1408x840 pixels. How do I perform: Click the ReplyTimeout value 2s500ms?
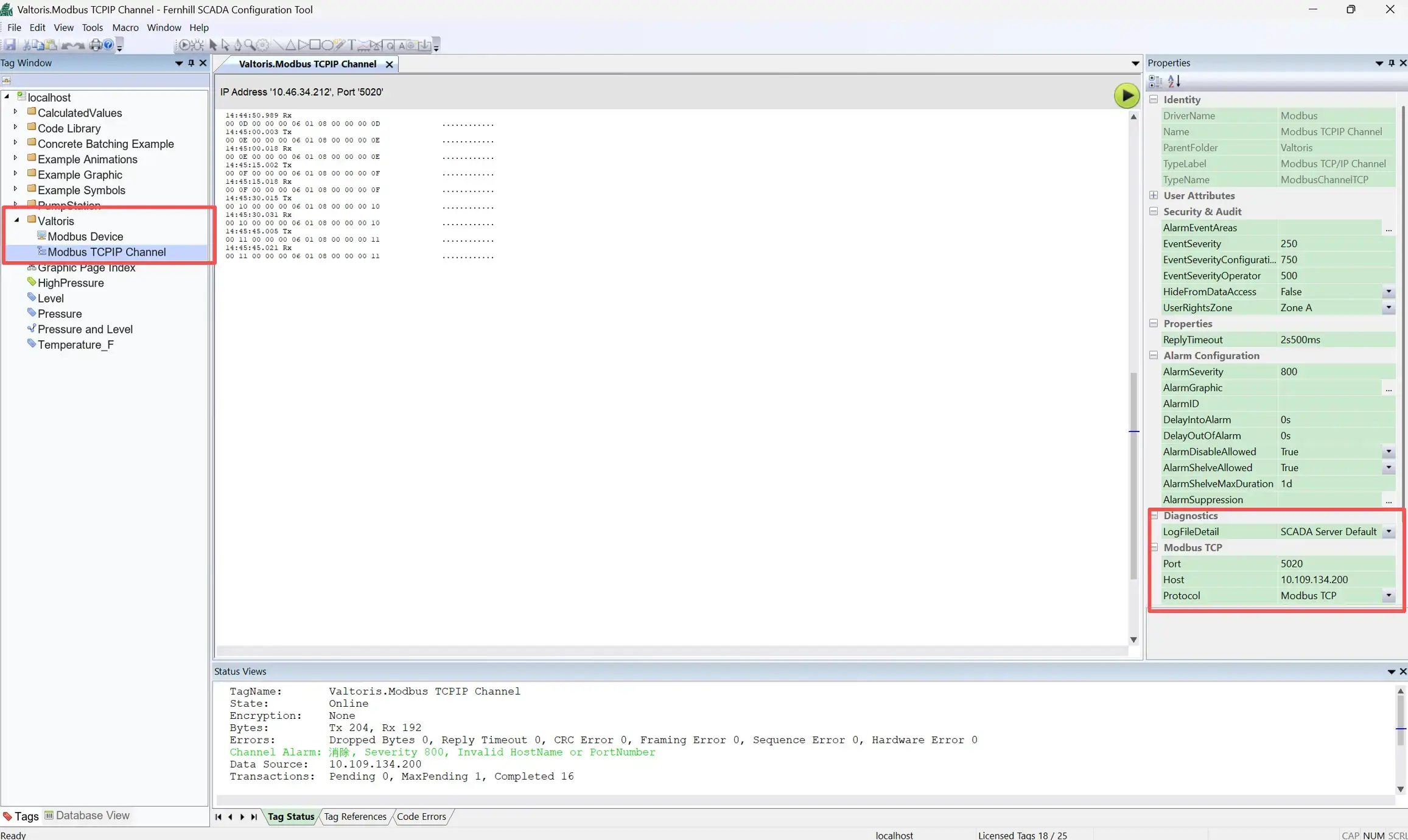(x=1336, y=340)
